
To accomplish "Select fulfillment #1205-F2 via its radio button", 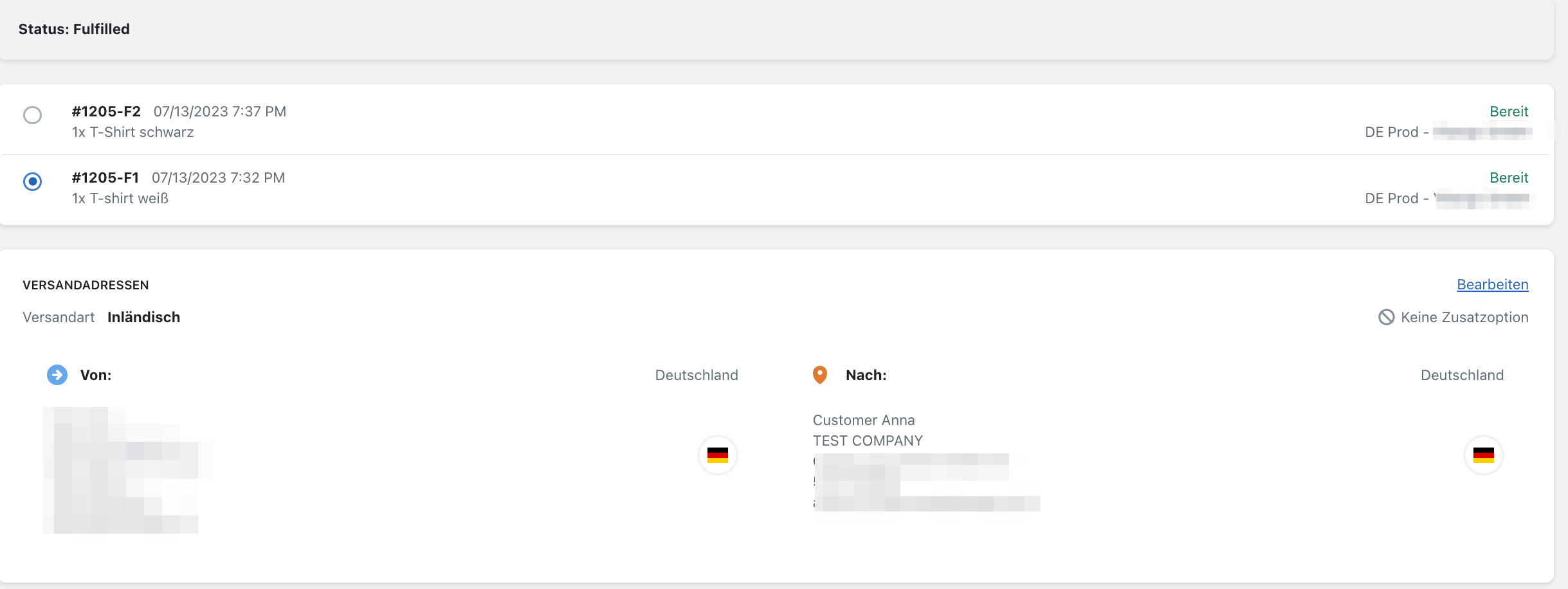I will (x=33, y=115).
